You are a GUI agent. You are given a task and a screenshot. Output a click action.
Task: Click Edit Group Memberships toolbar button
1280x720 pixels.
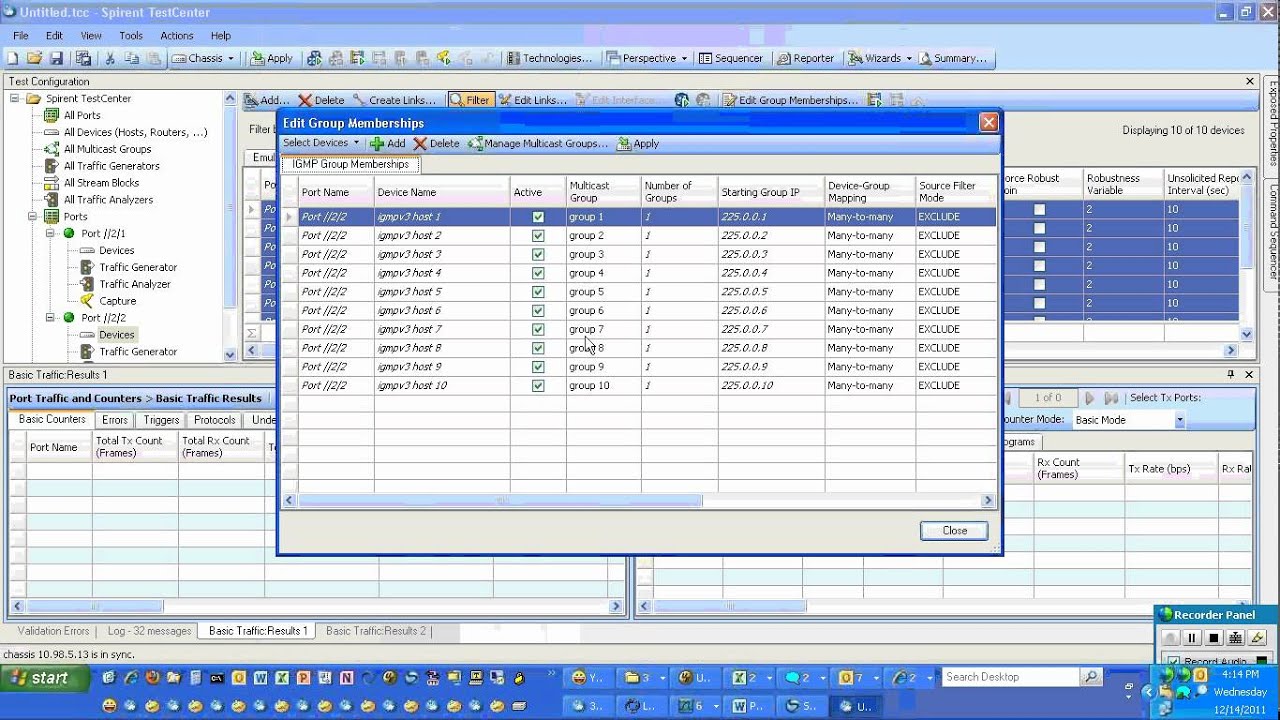[x=790, y=100]
